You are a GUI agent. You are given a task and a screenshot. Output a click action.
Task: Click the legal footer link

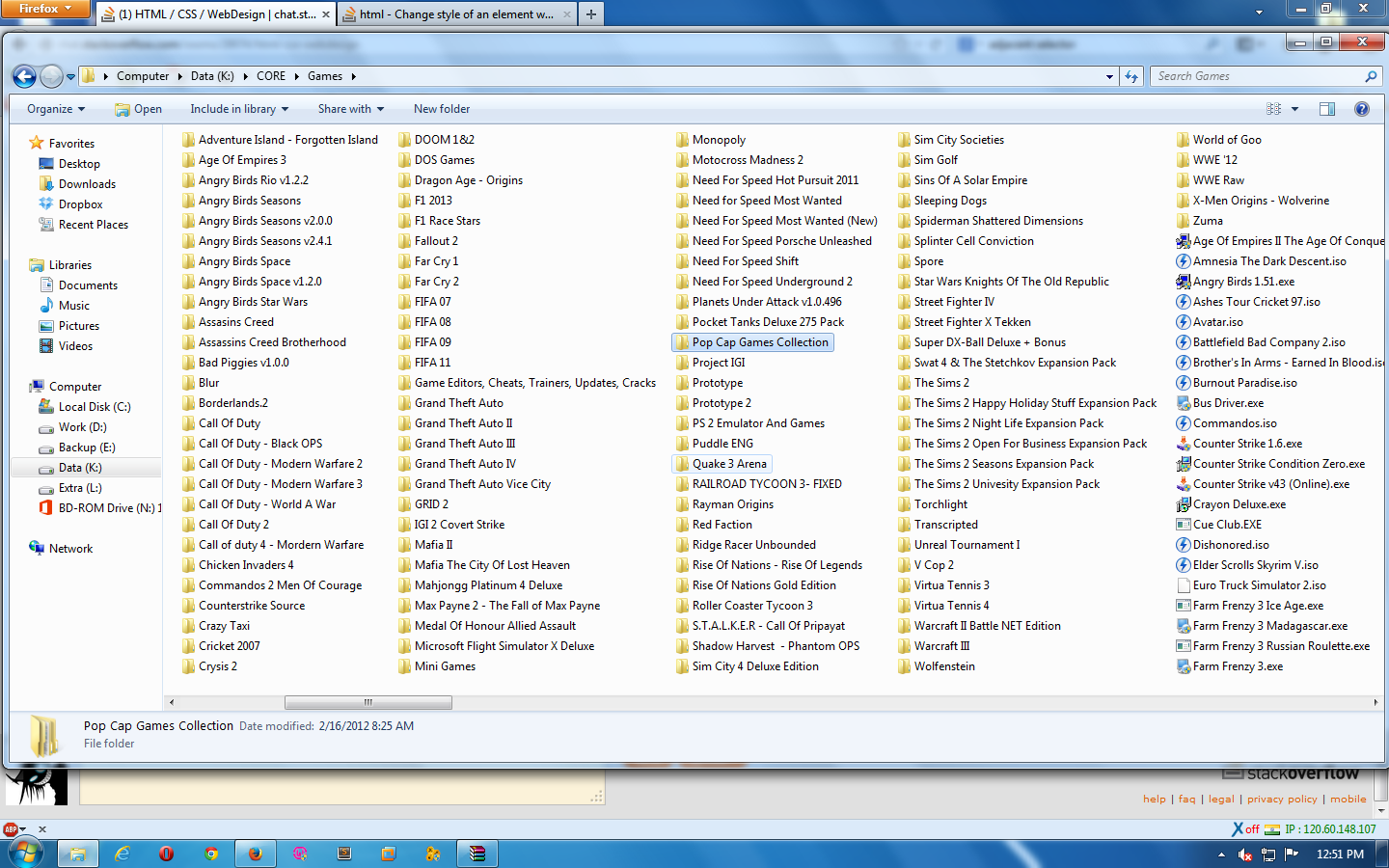pos(1221,799)
